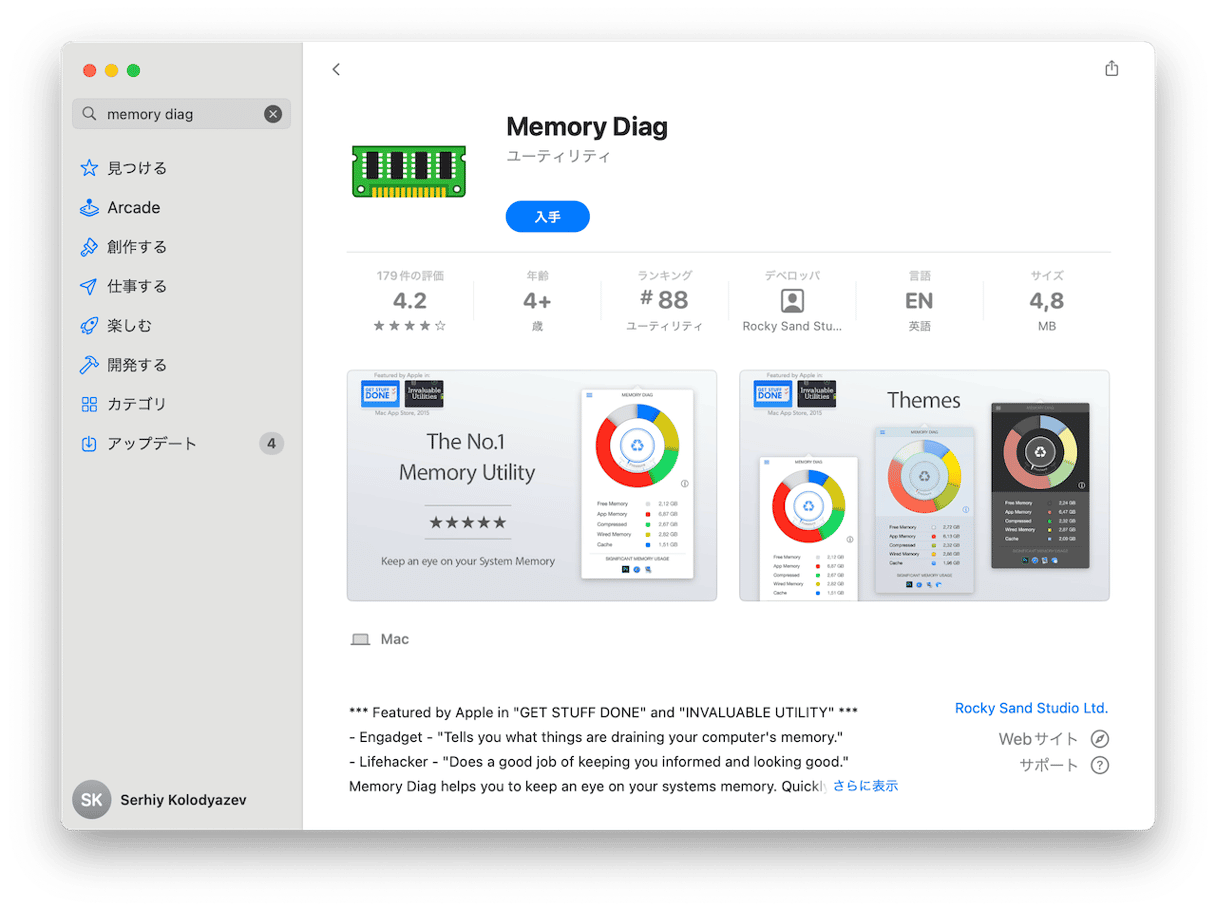Click the 179件の評価 ratings count
Image resolution: width=1216 pixels, height=911 pixels.
point(410,276)
